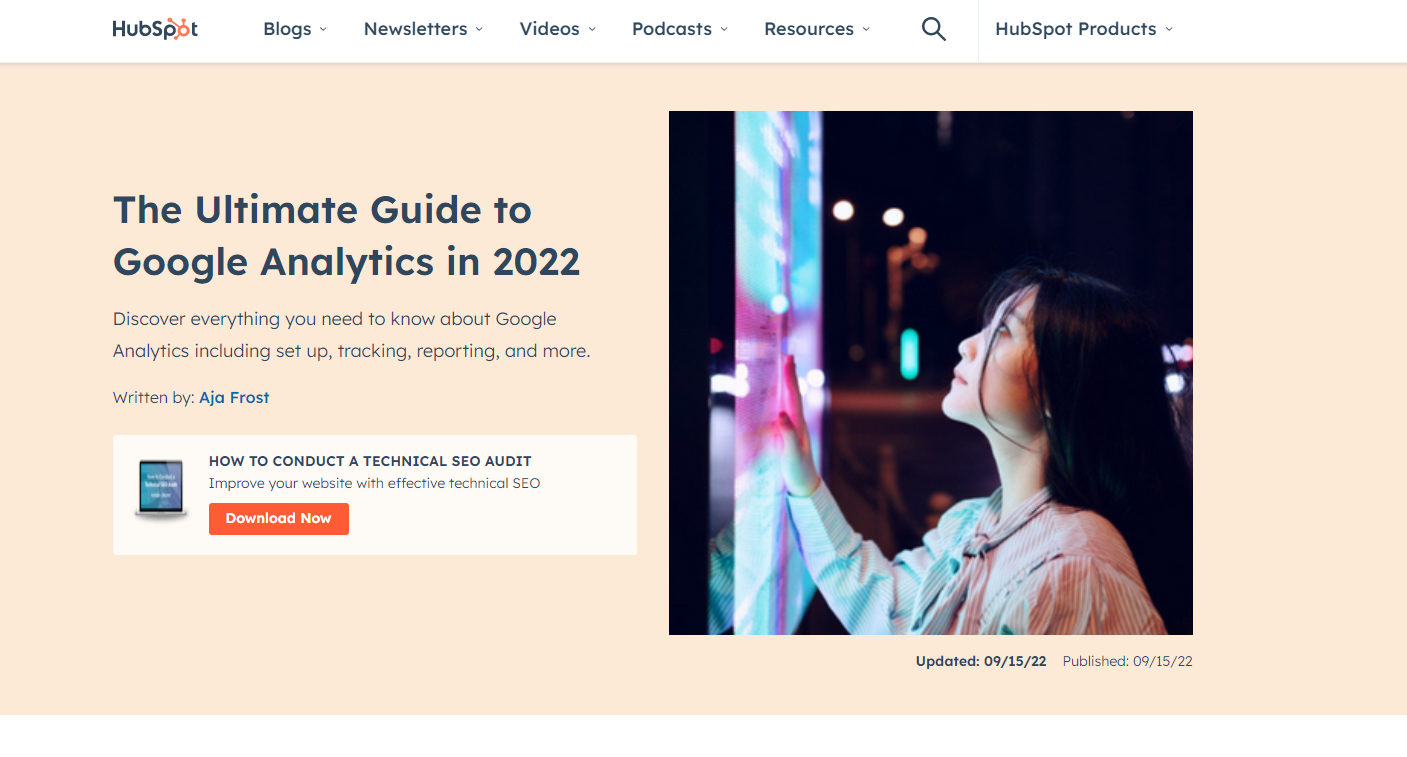1407x757 pixels.
Task: Click the featured image of woman touching screen
Action: pyautogui.click(x=931, y=373)
